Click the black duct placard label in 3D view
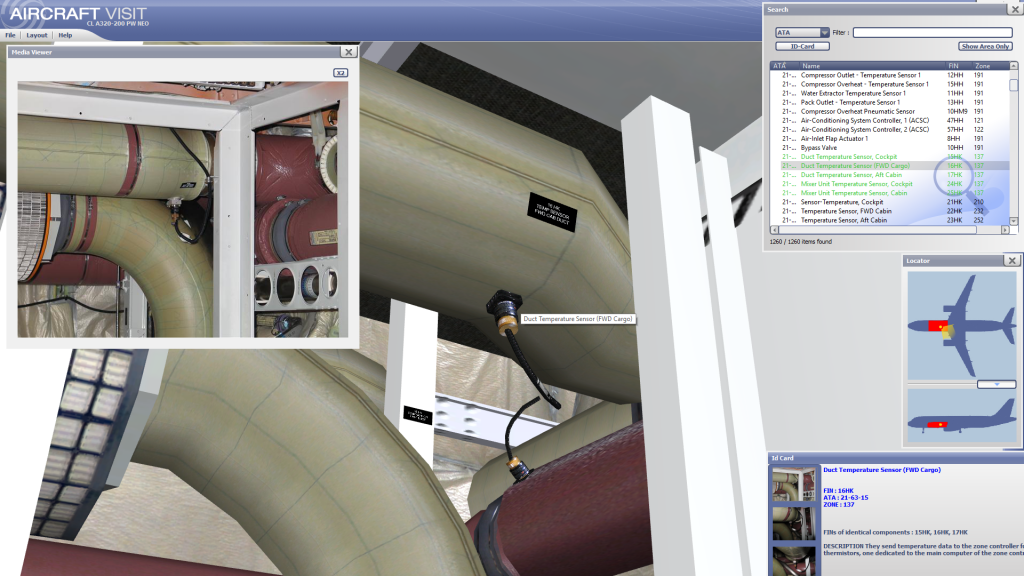The height and width of the screenshot is (576, 1024). click(x=552, y=212)
